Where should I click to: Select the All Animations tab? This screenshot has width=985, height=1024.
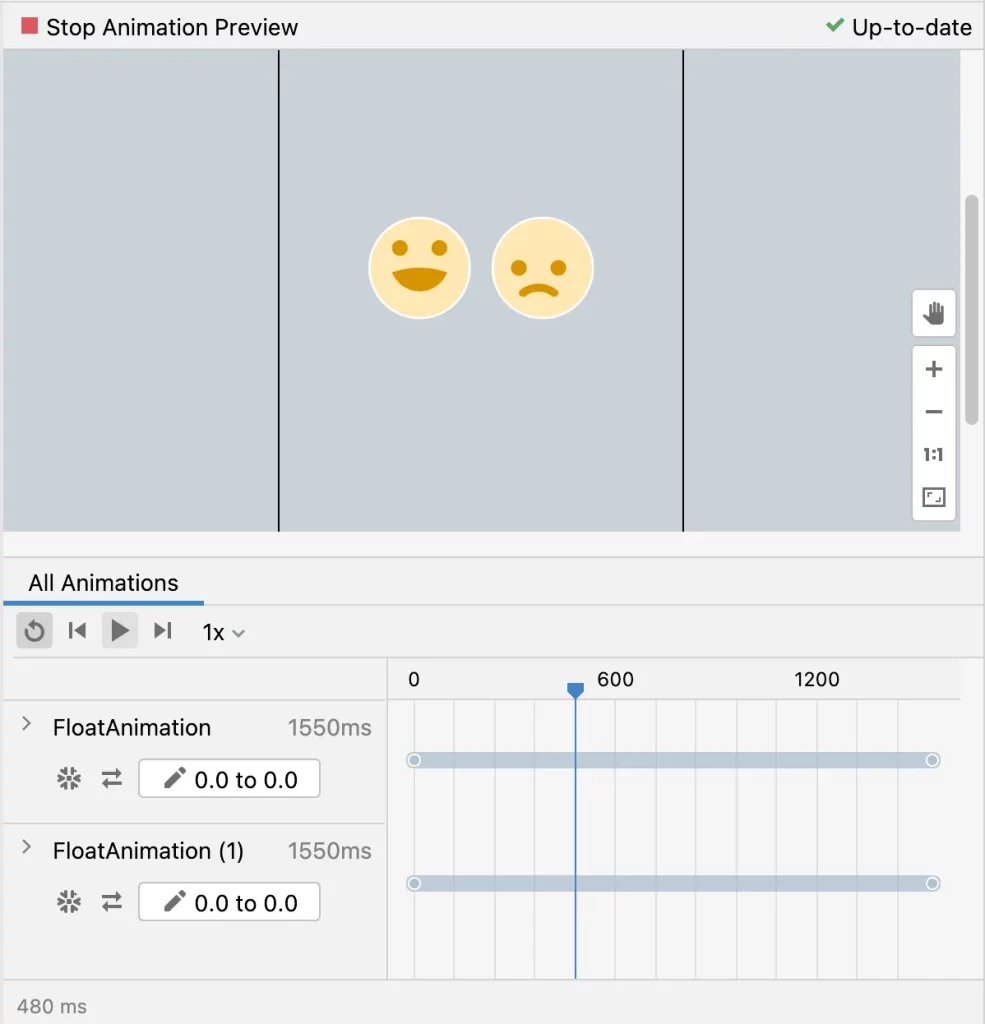pos(103,583)
